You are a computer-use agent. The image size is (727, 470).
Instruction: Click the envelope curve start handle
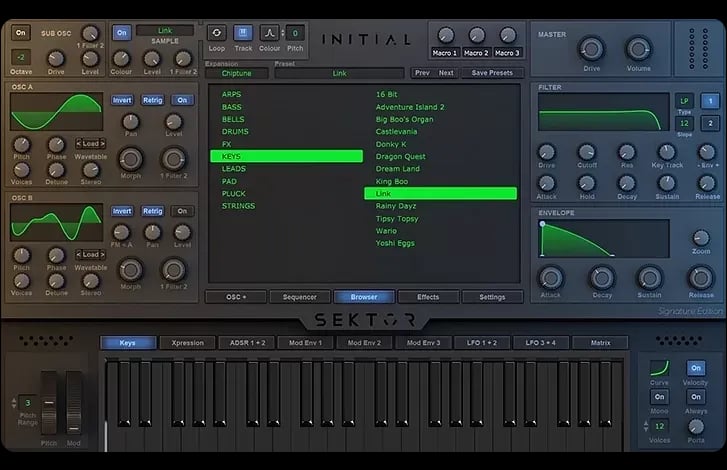coord(542,224)
